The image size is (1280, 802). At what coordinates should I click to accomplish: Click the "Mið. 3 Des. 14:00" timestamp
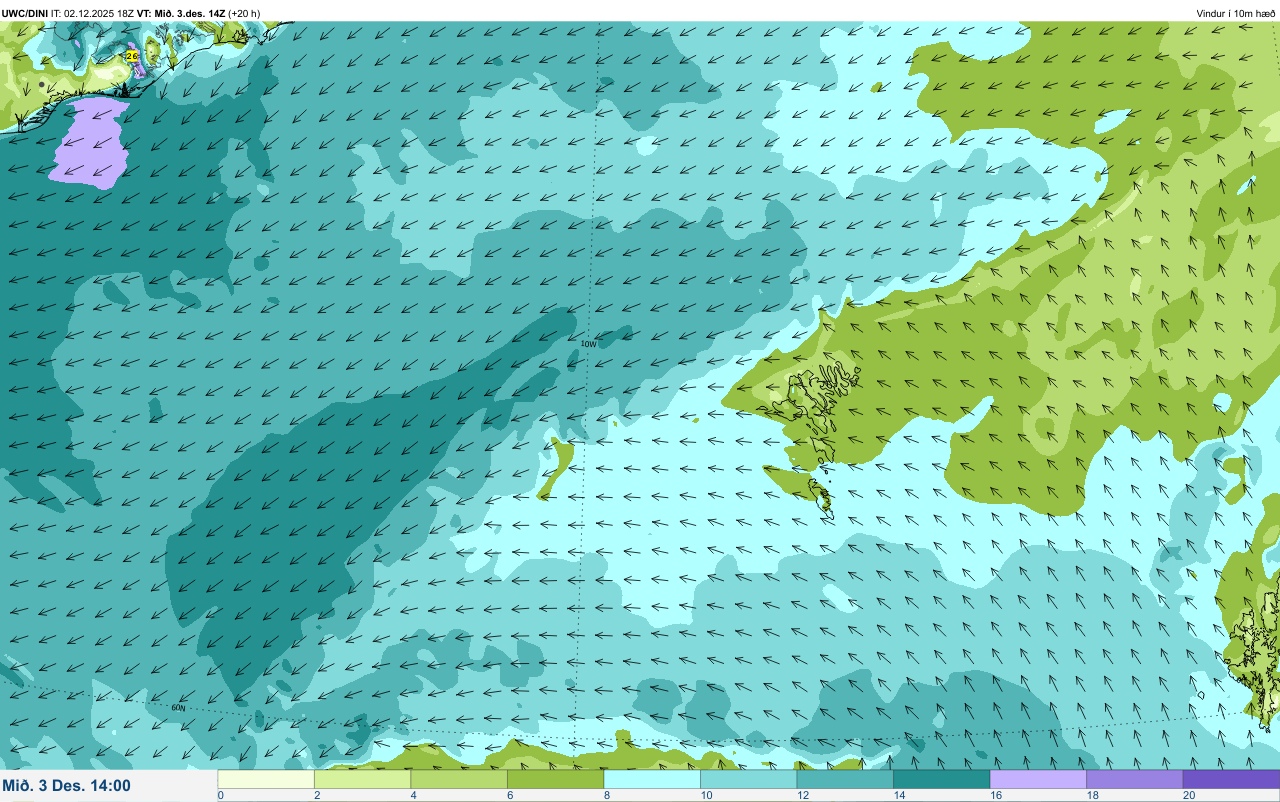66,785
